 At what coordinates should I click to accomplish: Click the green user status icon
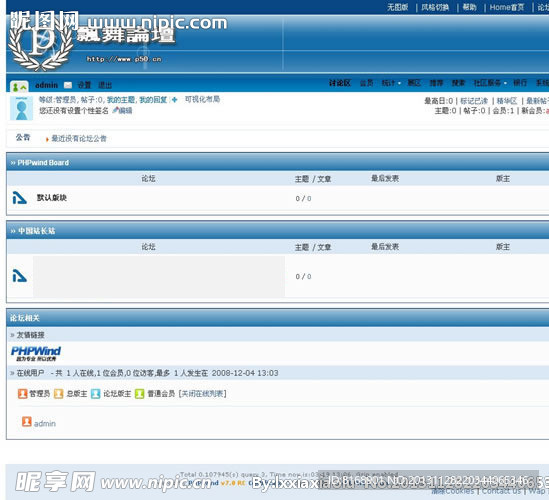tap(19, 86)
